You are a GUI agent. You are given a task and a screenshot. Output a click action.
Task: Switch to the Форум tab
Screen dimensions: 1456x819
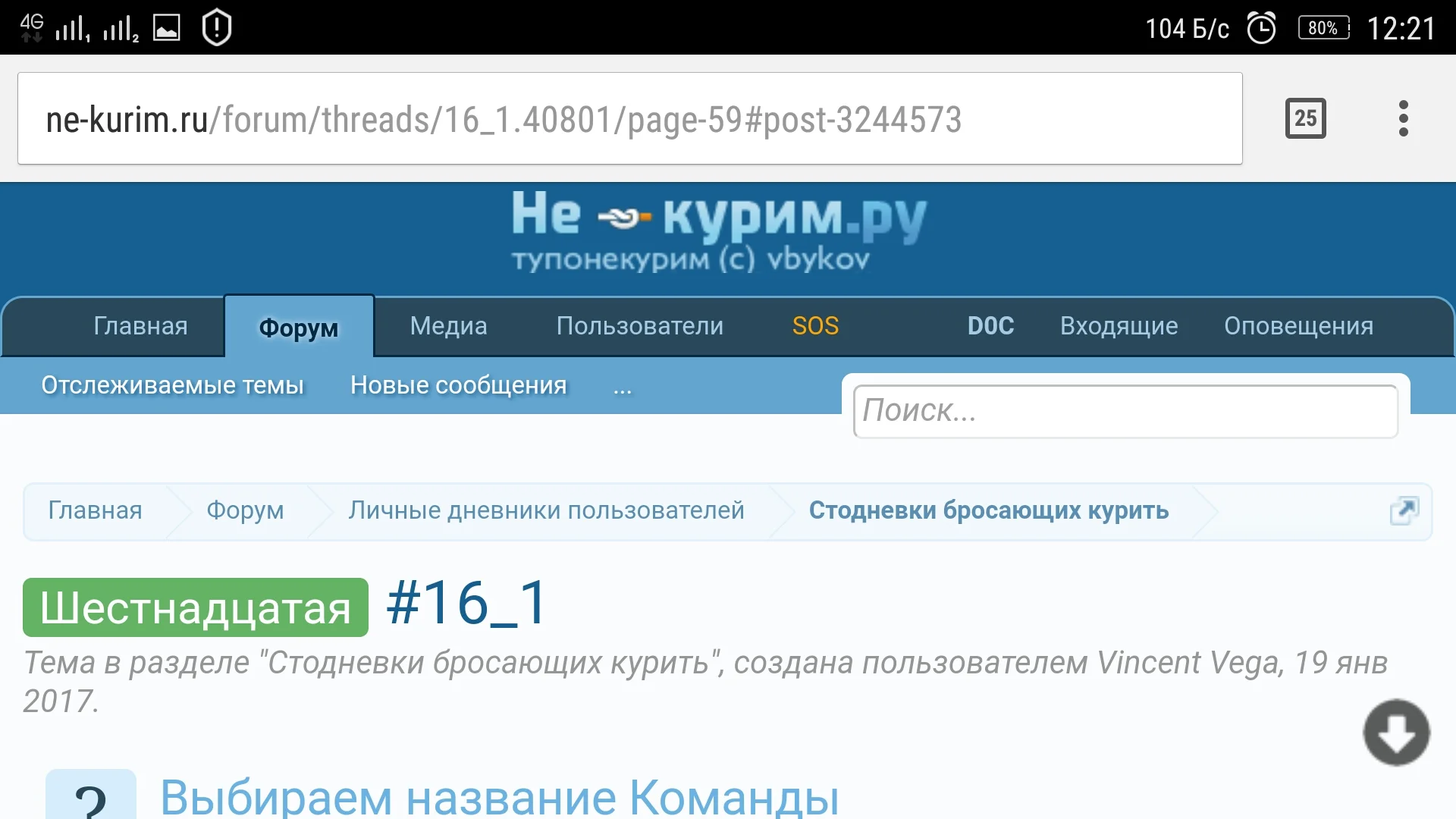point(298,326)
